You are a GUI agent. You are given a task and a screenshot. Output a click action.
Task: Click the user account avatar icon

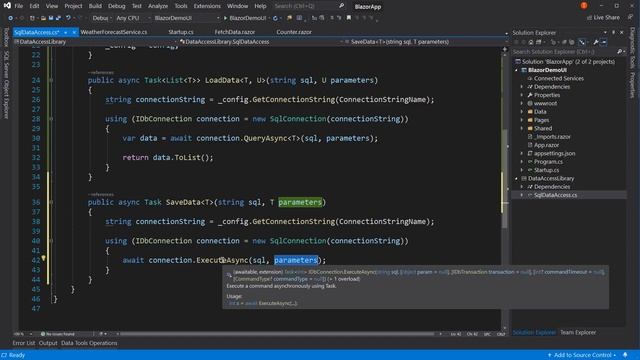[x=584, y=6]
